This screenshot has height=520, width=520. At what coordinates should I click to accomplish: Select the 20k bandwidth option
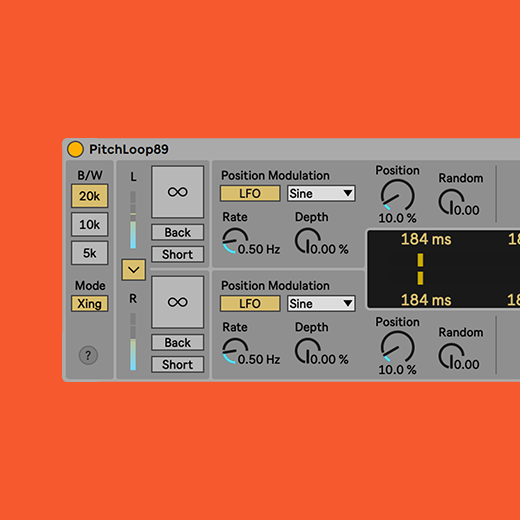point(90,196)
